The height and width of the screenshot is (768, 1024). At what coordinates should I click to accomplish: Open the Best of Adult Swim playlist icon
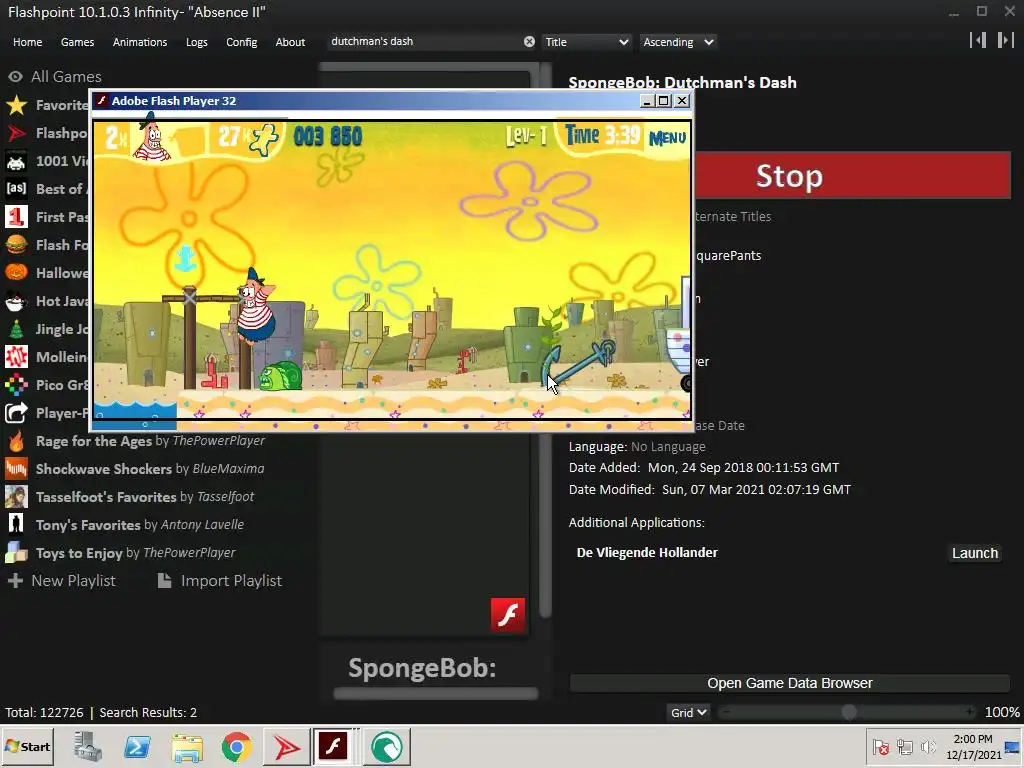click(16, 189)
